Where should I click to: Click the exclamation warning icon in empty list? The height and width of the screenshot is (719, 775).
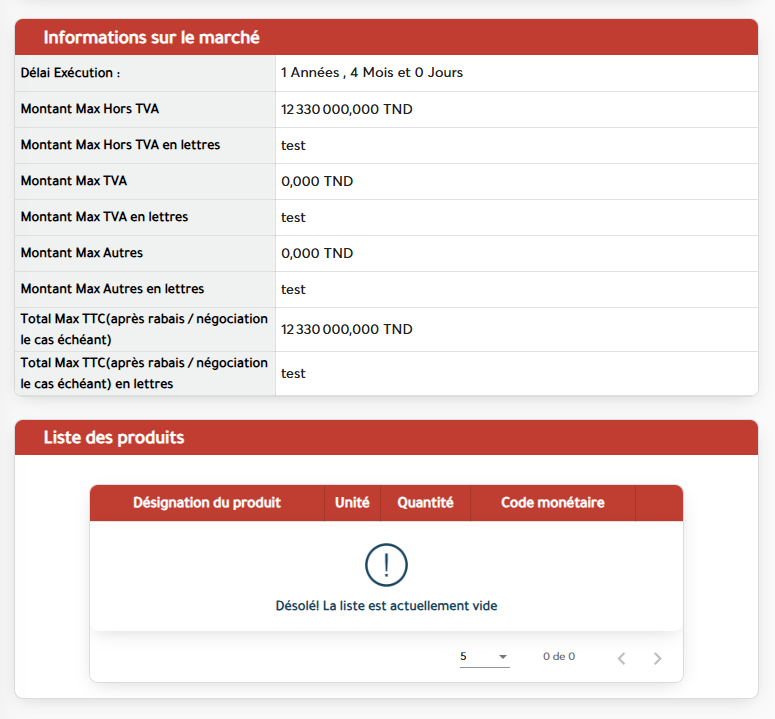(x=386, y=565)
